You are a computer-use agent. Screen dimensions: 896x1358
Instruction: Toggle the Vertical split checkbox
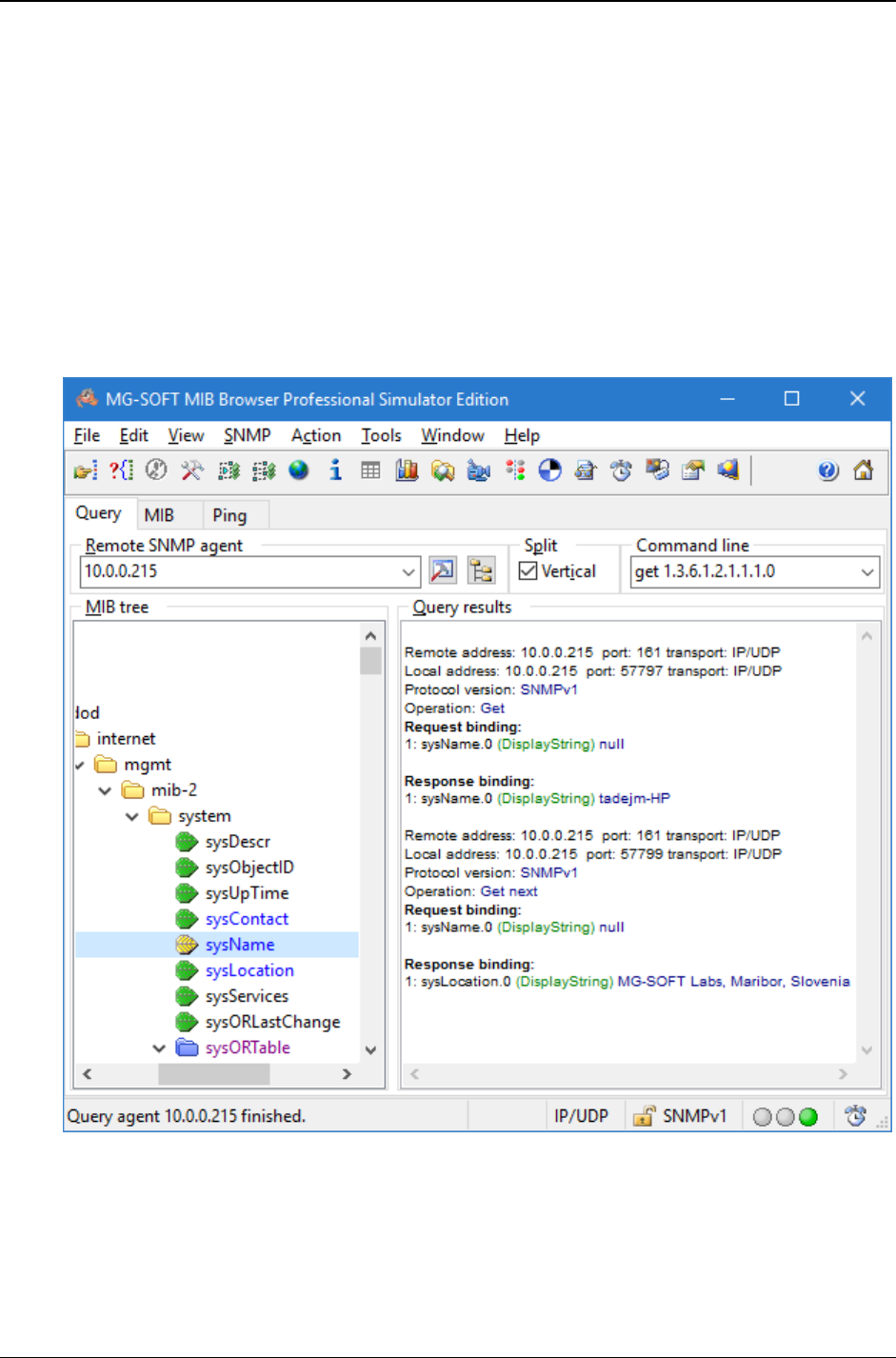[x=528, y=571]
